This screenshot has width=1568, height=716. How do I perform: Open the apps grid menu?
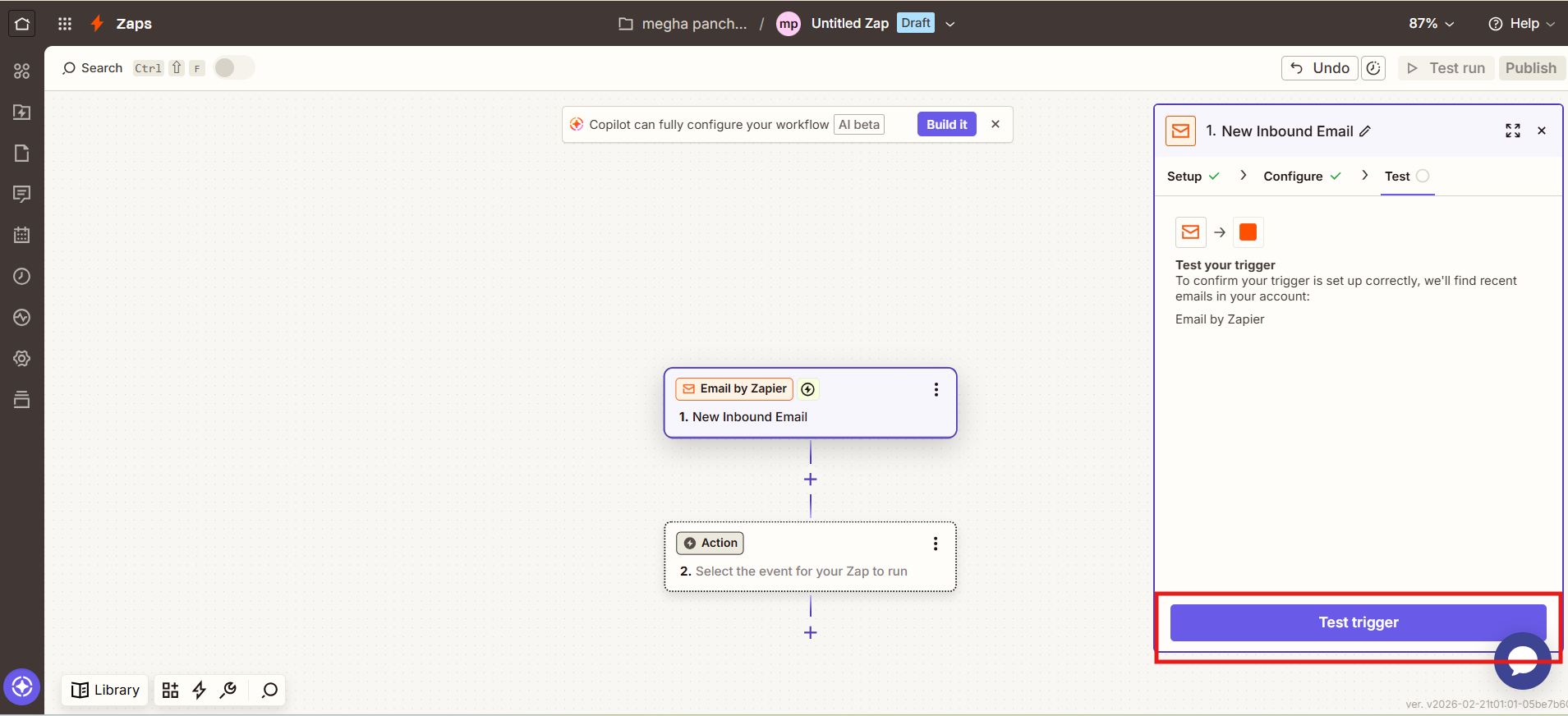[x=65, y=24]
